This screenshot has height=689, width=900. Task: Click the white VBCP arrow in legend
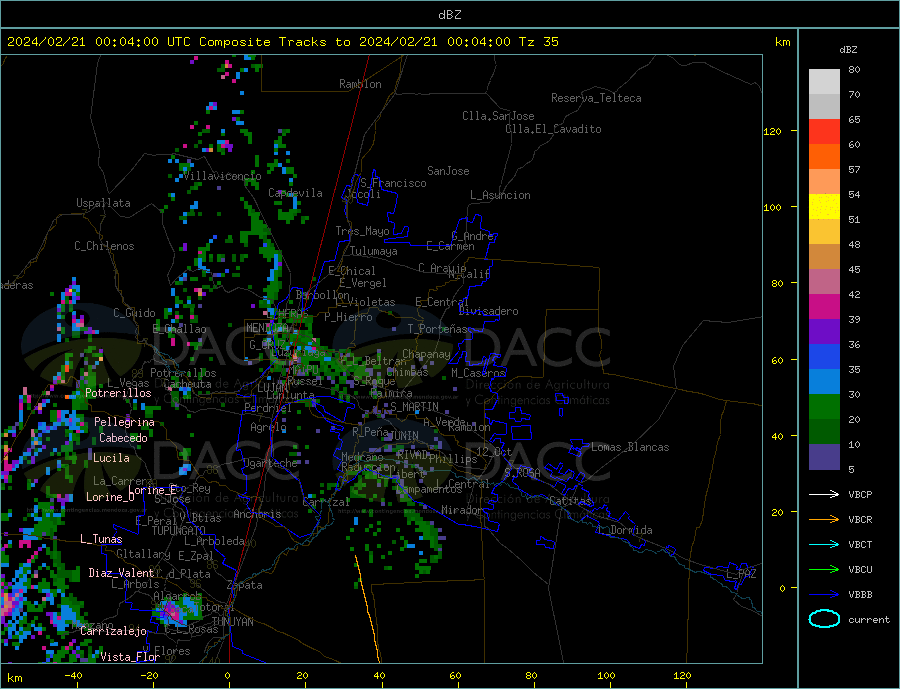click(x=824, y=494)
